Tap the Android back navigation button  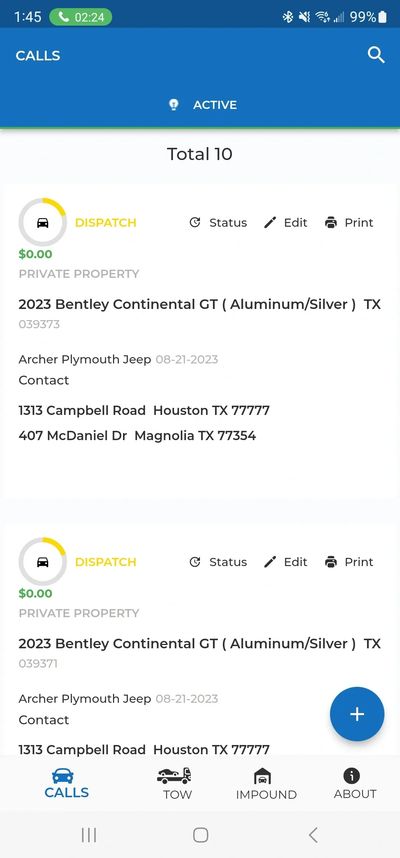pos(313,834)
